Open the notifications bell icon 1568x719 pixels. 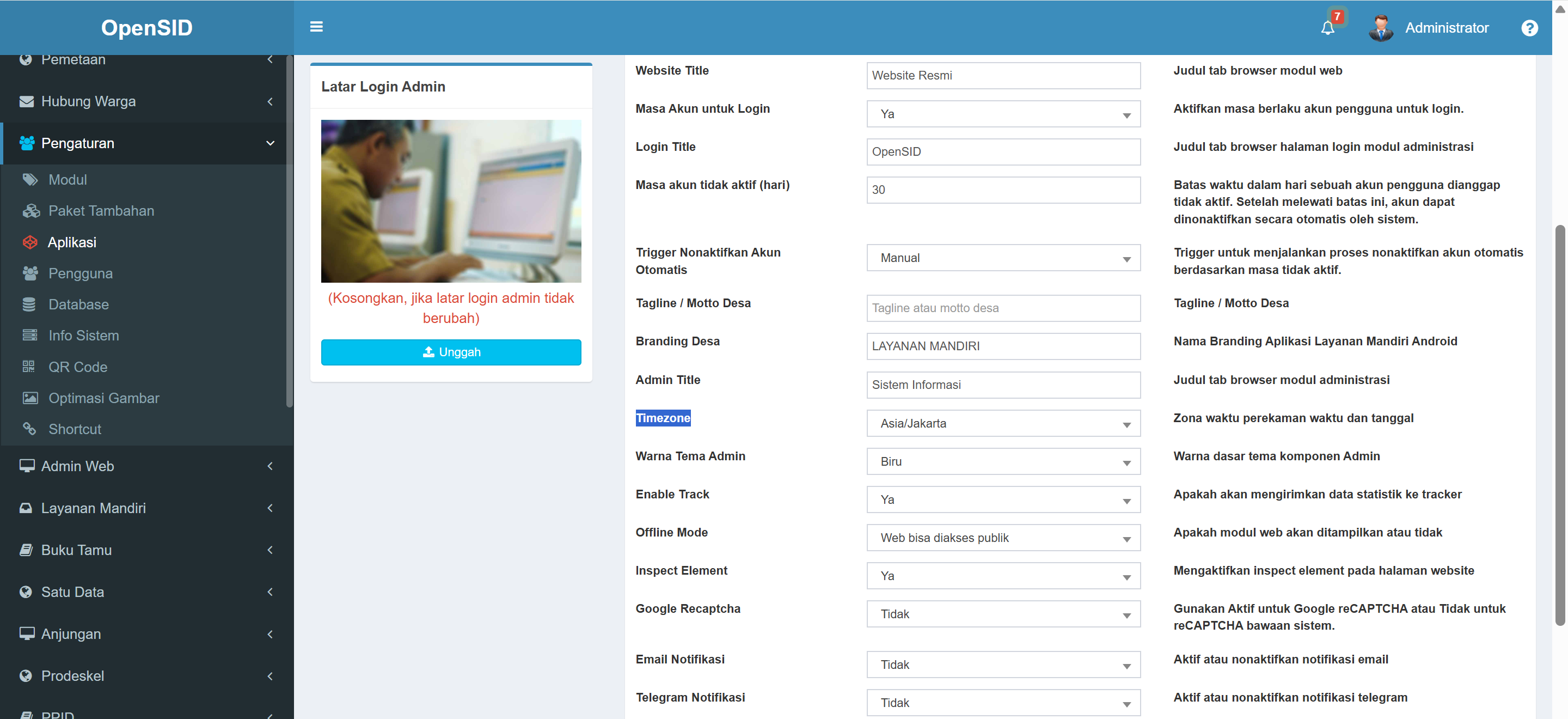pos(1327,28)
